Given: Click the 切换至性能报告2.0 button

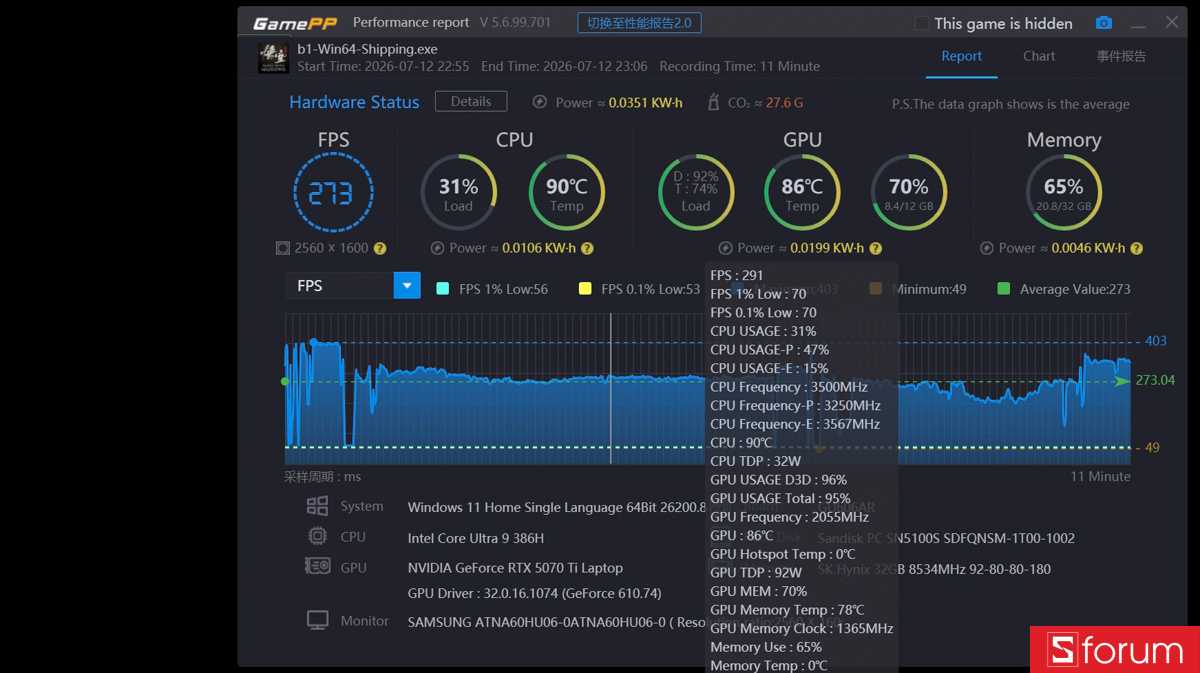Looking at the screenshot, I should 639,23.
